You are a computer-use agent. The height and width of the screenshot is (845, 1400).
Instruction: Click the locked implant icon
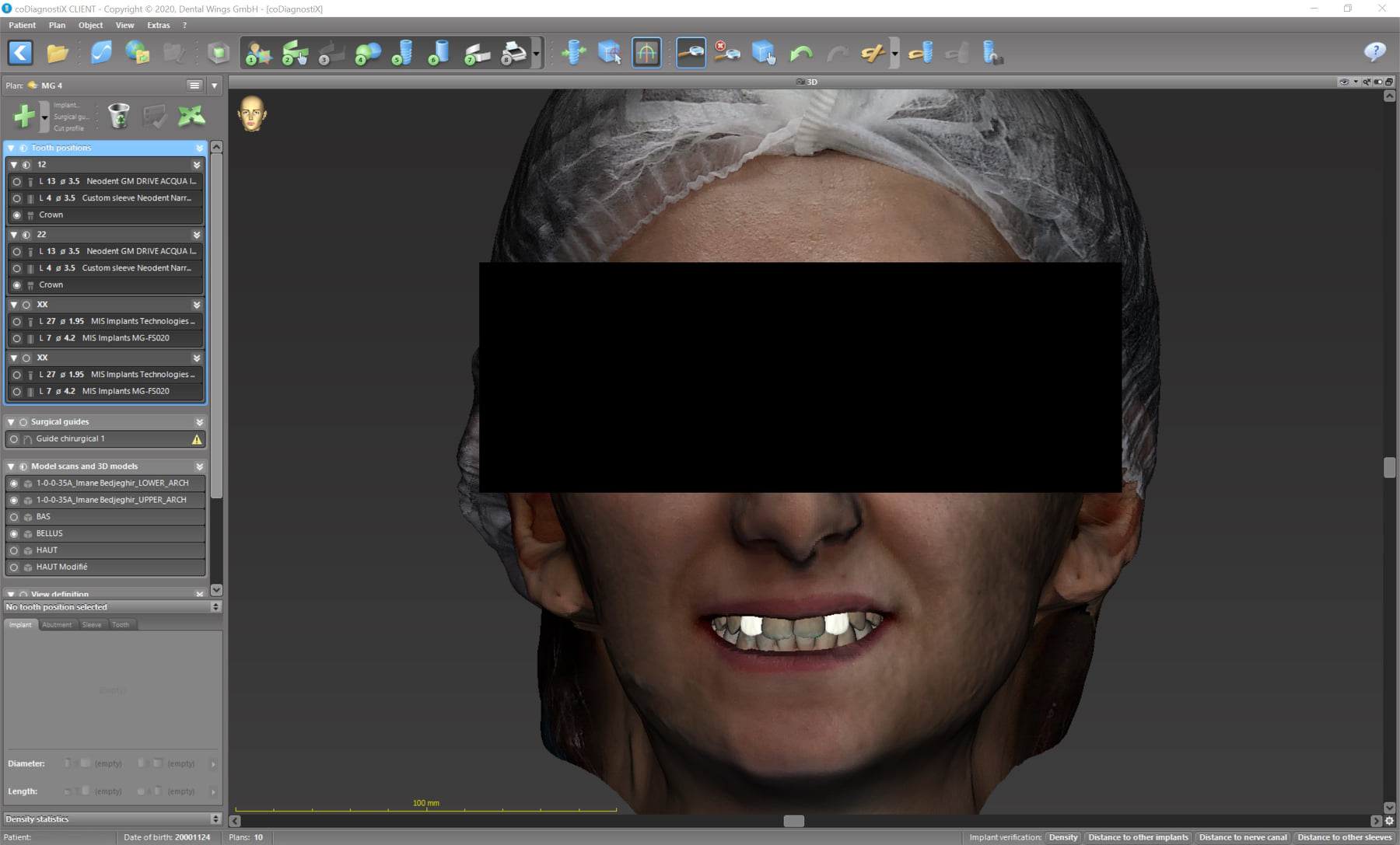[x=992, y=53]
